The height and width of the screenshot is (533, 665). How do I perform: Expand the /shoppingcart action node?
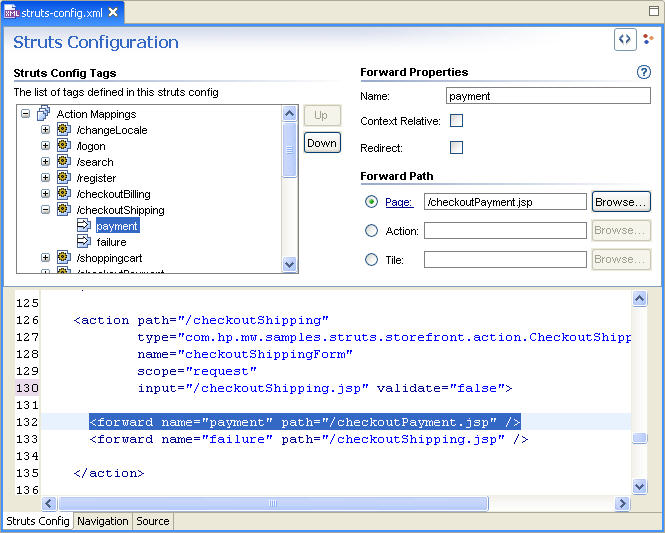(x=45, y=257)
